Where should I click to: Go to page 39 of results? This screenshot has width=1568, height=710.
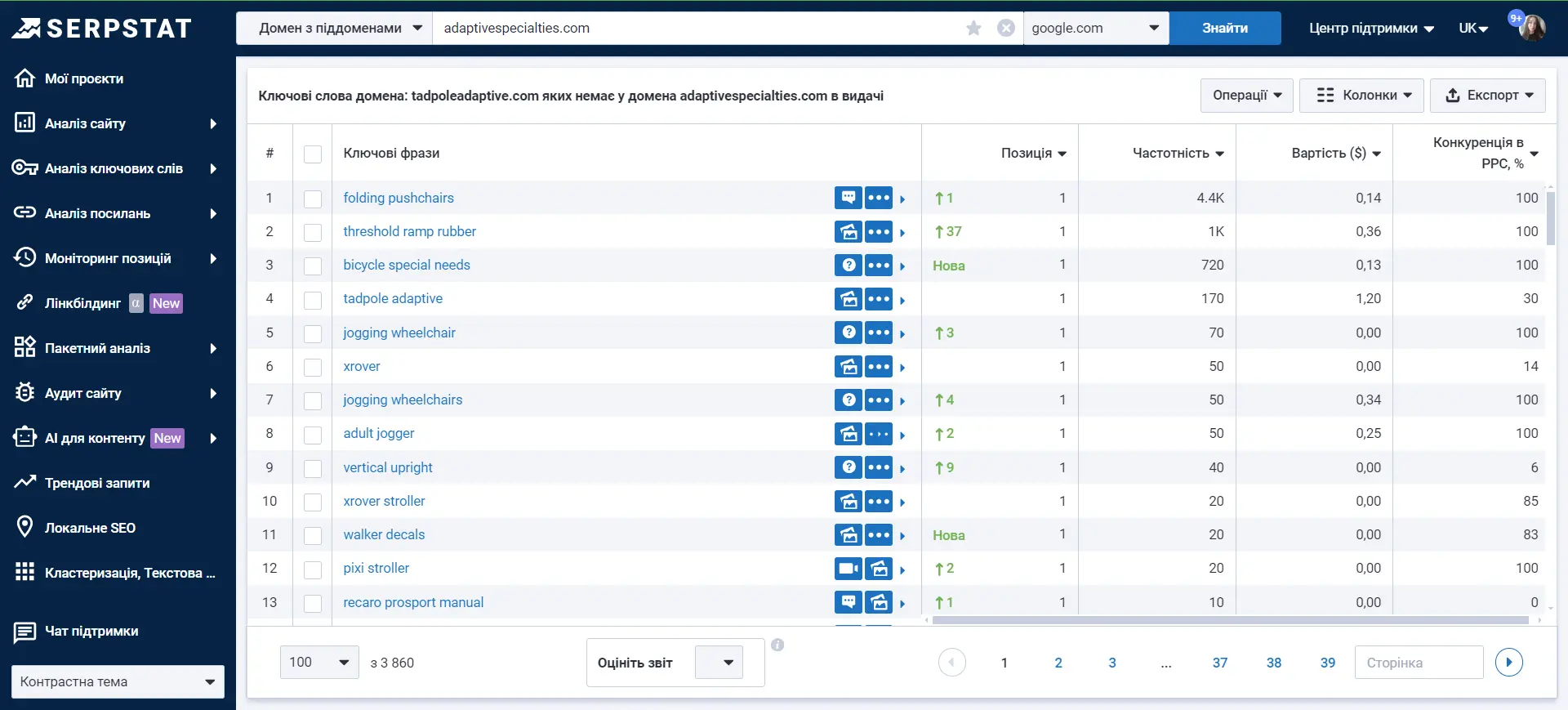[1328, 663]
